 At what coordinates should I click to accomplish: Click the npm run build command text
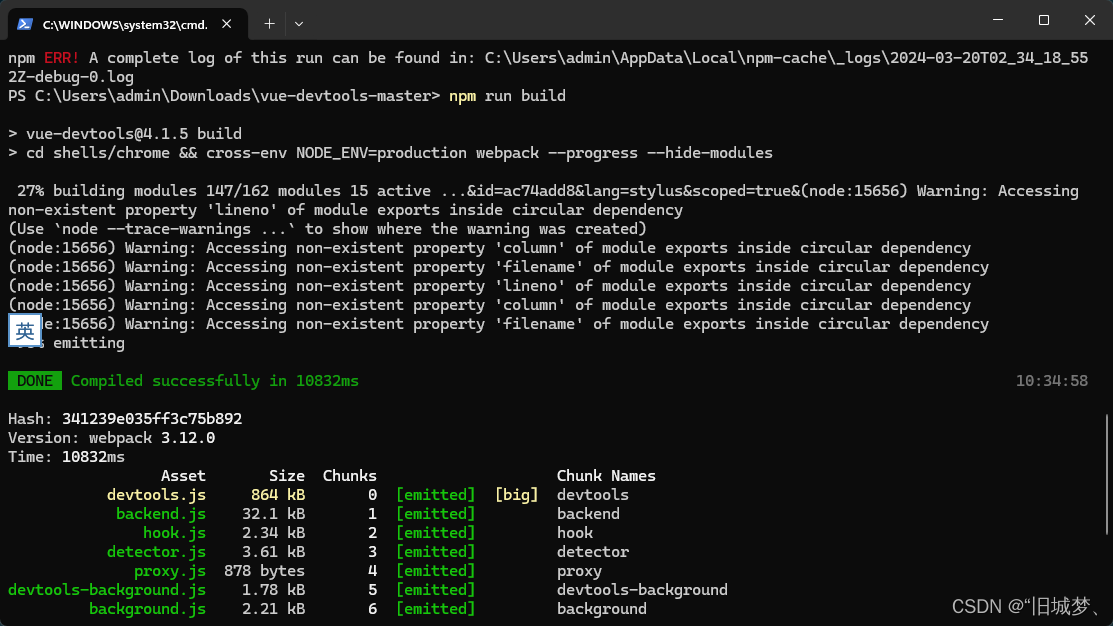(x=508, y=96)
